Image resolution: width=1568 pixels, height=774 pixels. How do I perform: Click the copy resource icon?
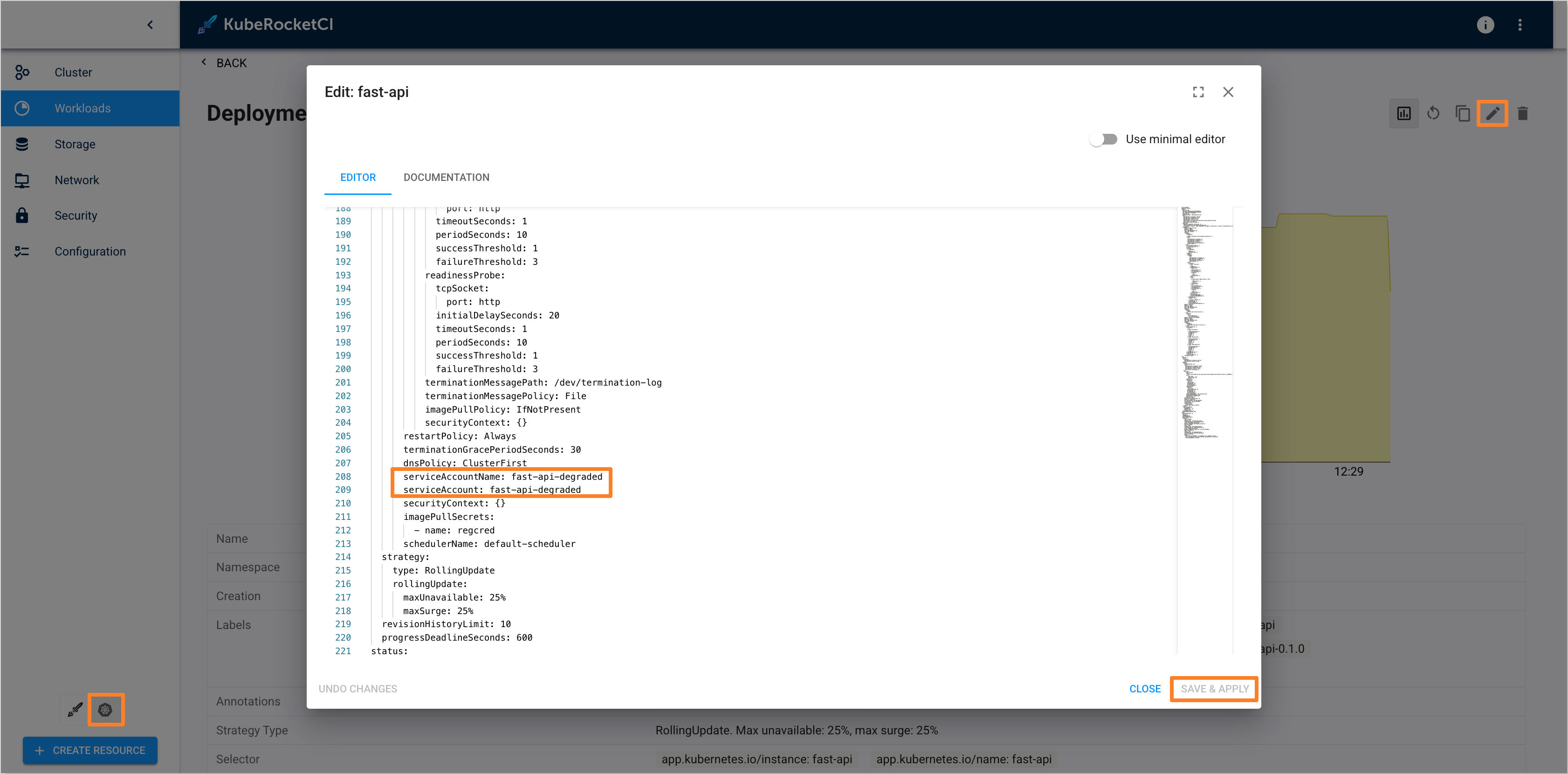point(1462,114)
